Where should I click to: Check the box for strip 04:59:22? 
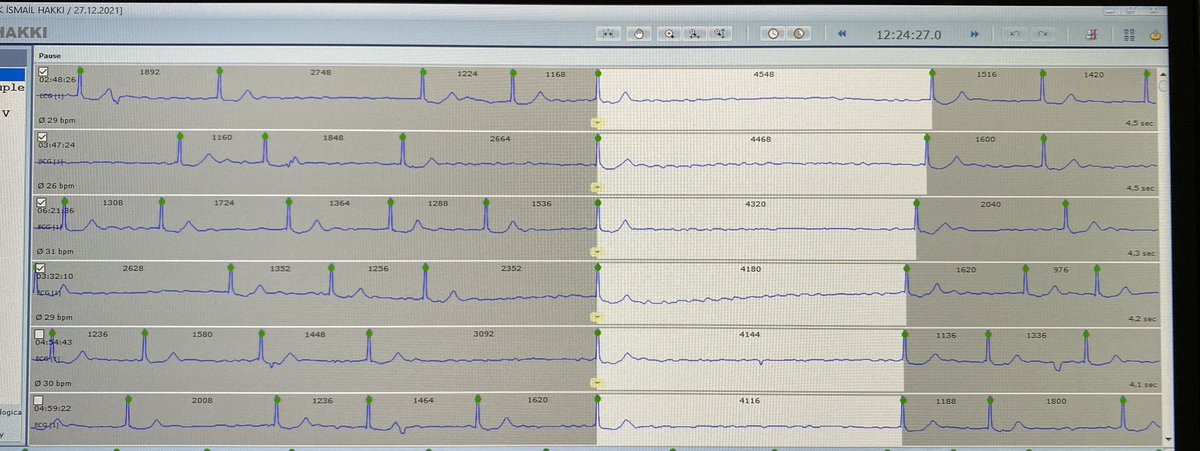[x=38, y=399]
